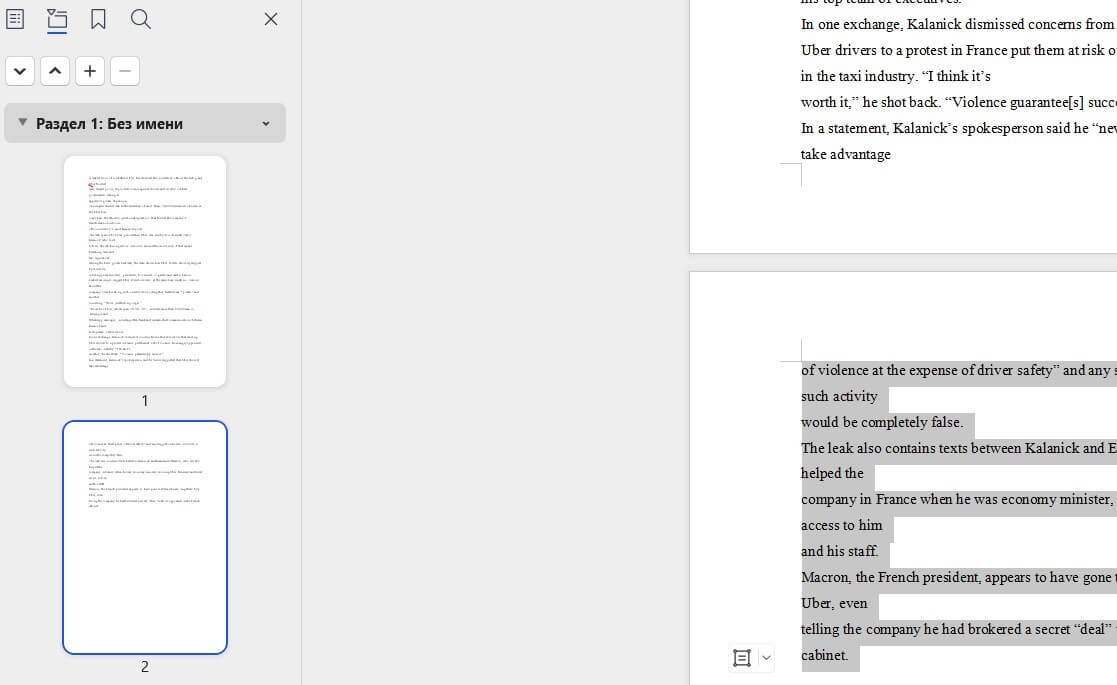Switch to the page thumbnails view icon
1117x685 pixels.
click(57, 20)
